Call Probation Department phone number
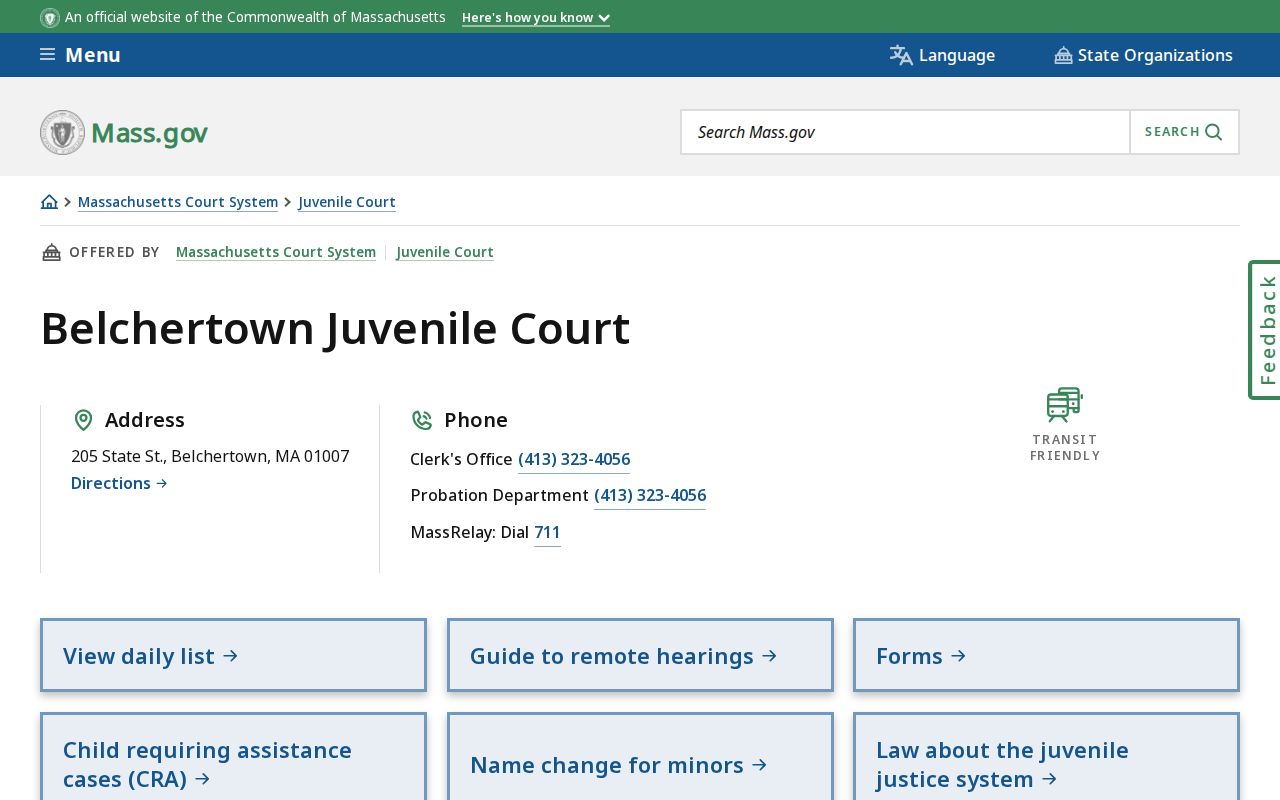 [650, 496]
